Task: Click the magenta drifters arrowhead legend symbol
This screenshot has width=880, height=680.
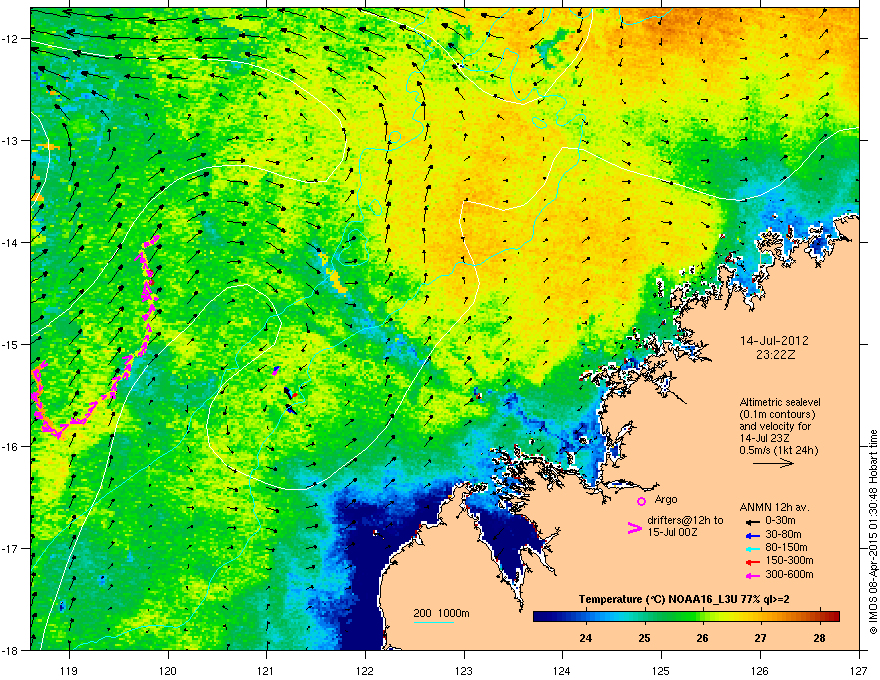Action: 634,528
